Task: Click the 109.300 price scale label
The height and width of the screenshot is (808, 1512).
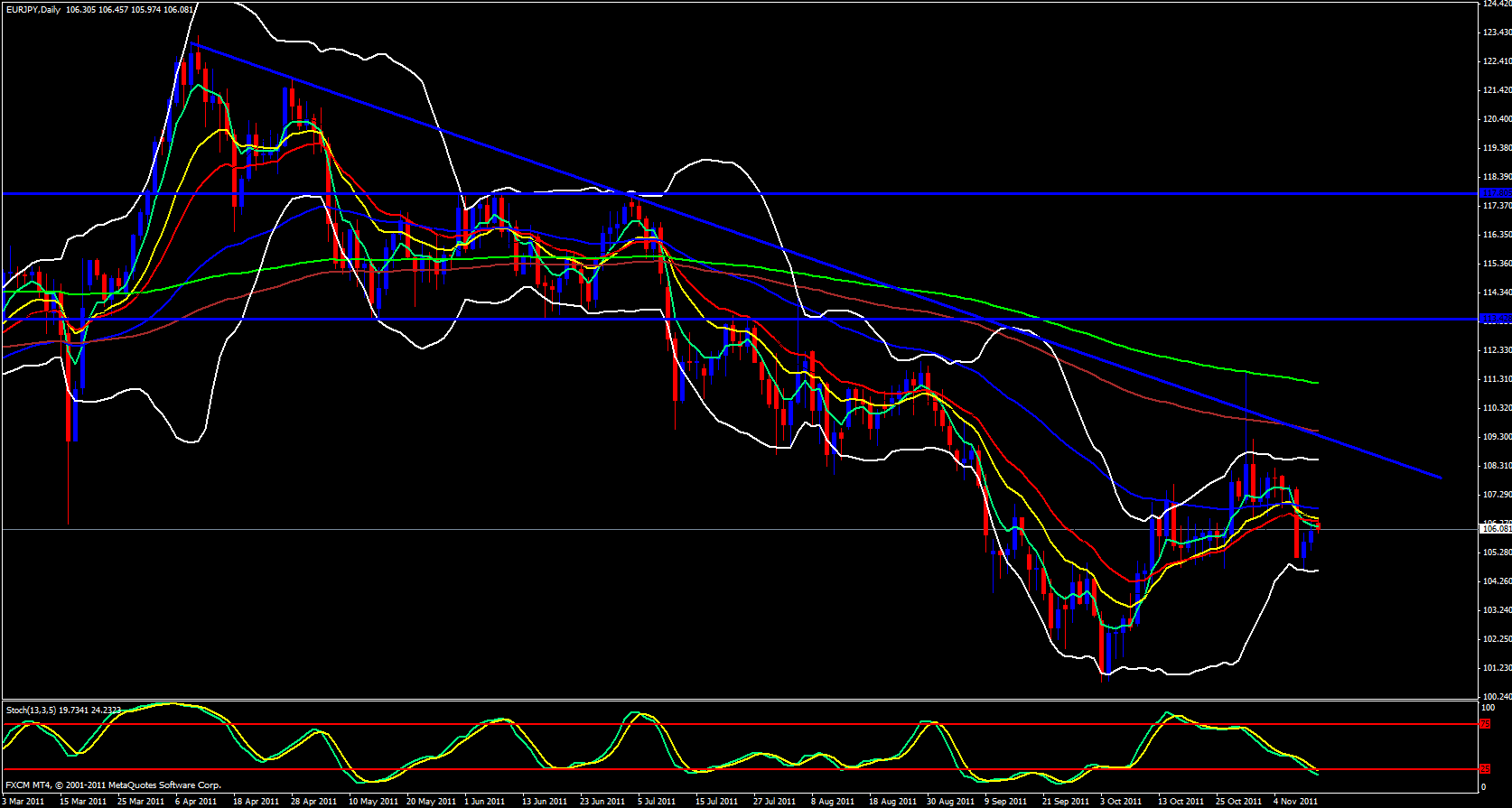Action: 1496,437
